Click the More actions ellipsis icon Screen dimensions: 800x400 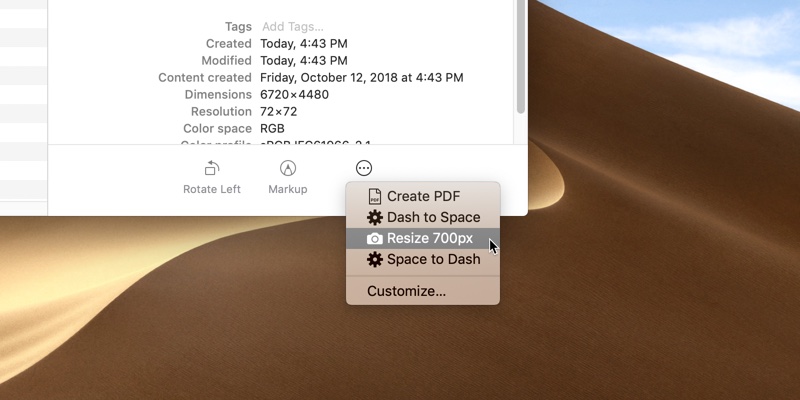tap(364, 168)
